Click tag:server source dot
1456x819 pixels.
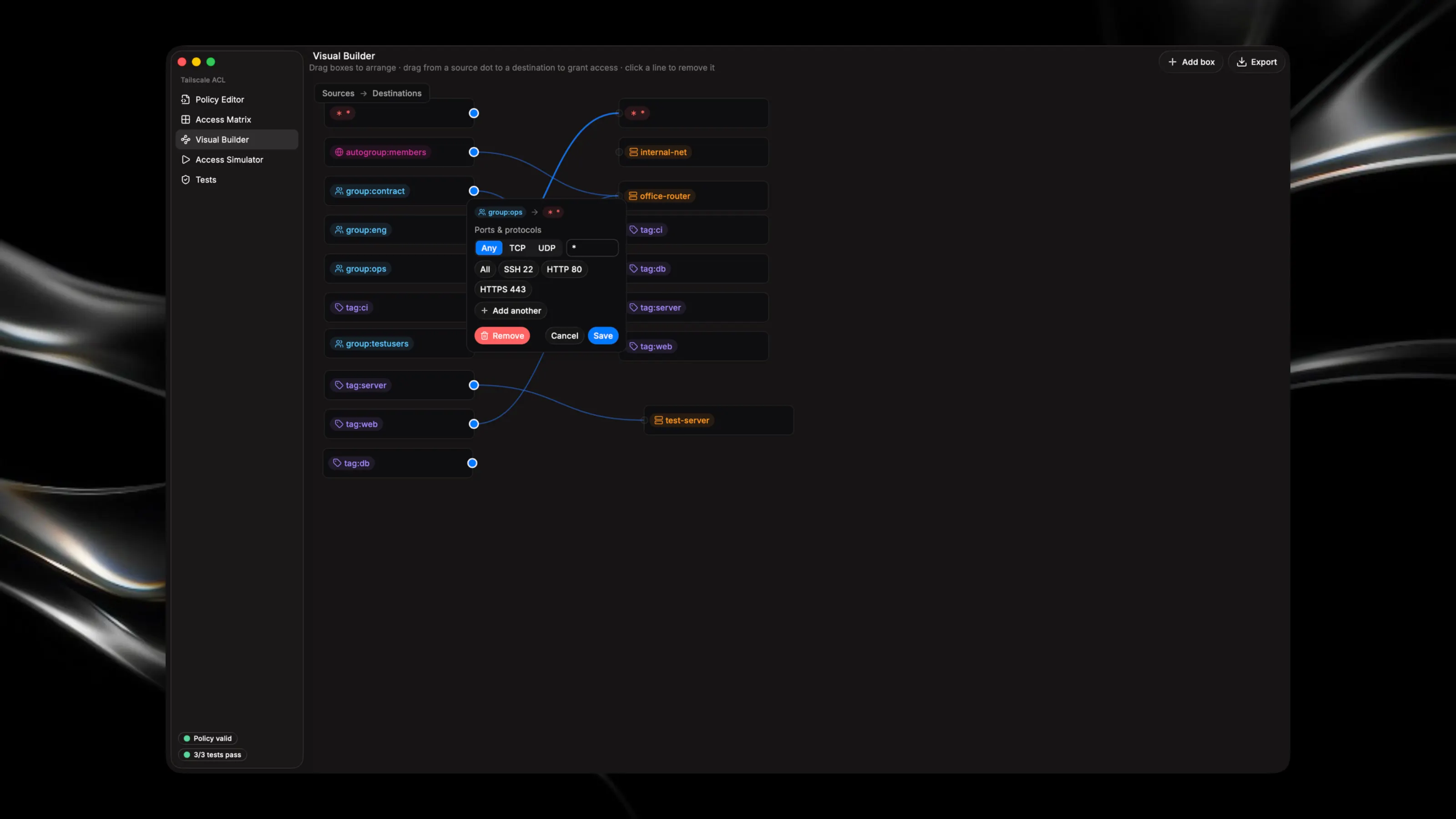coord(474,385)
